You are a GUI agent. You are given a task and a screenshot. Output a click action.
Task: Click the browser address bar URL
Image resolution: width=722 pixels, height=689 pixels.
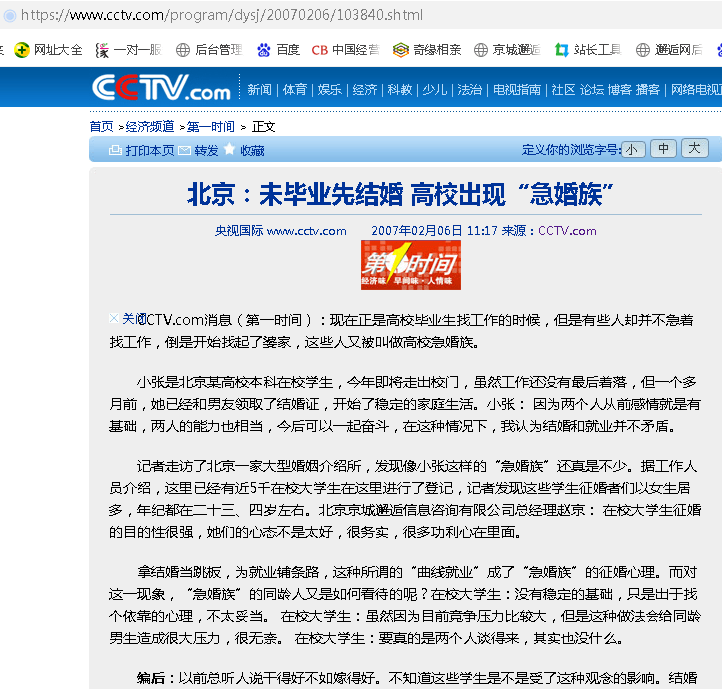tap(222, 15)
